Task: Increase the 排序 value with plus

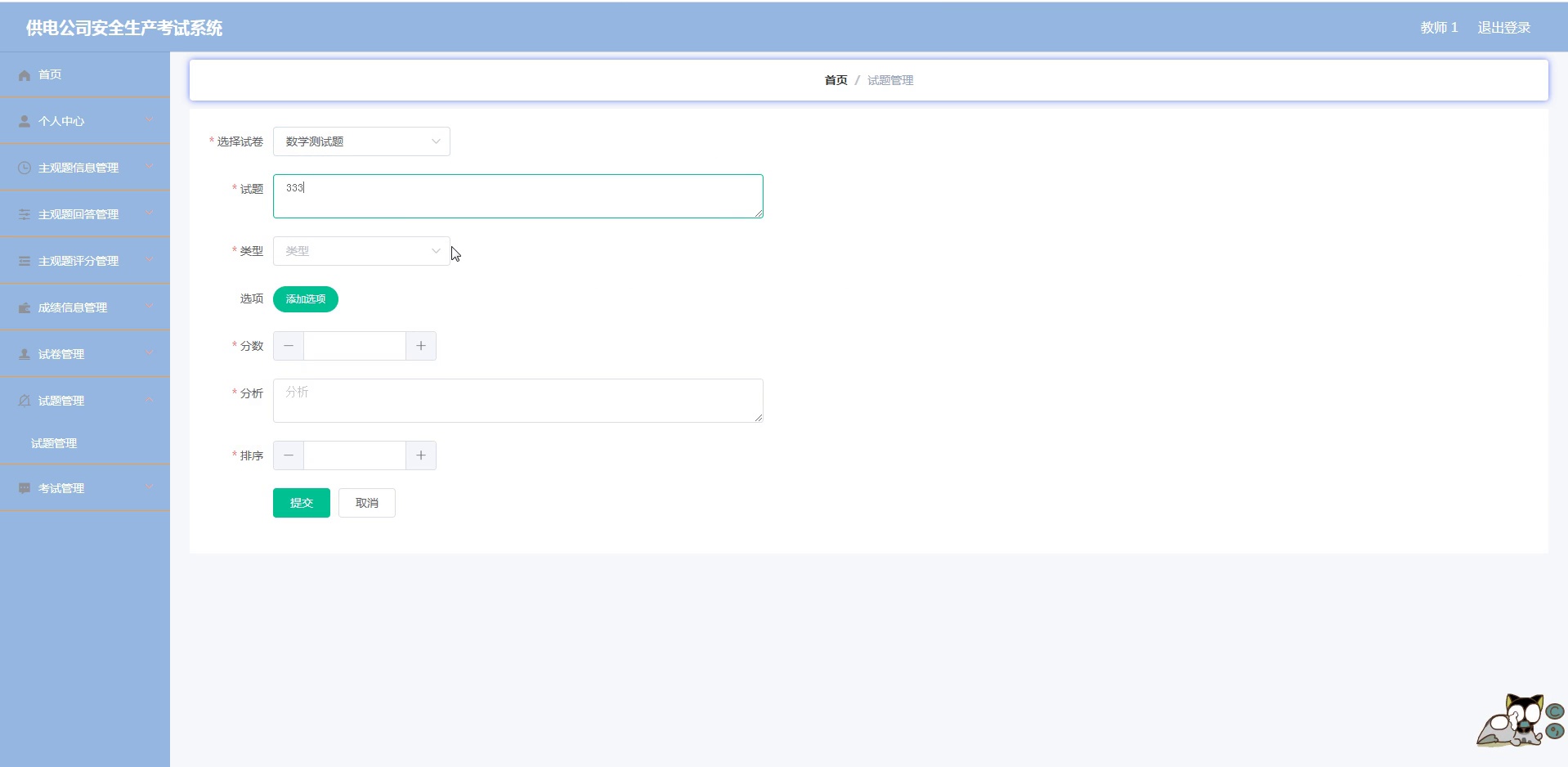Action: [x=421, y=455]
